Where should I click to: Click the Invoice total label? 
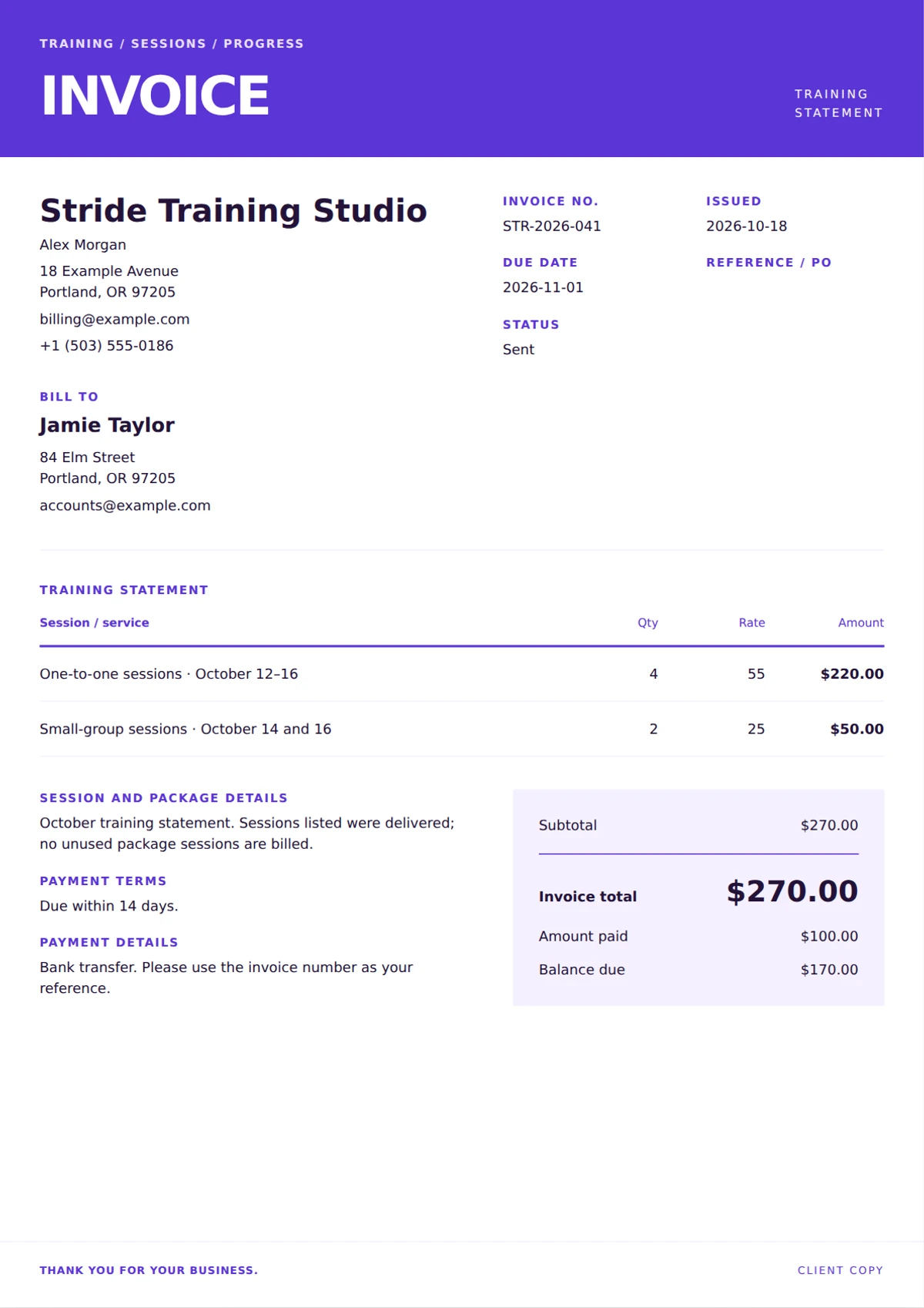point(588,897)
